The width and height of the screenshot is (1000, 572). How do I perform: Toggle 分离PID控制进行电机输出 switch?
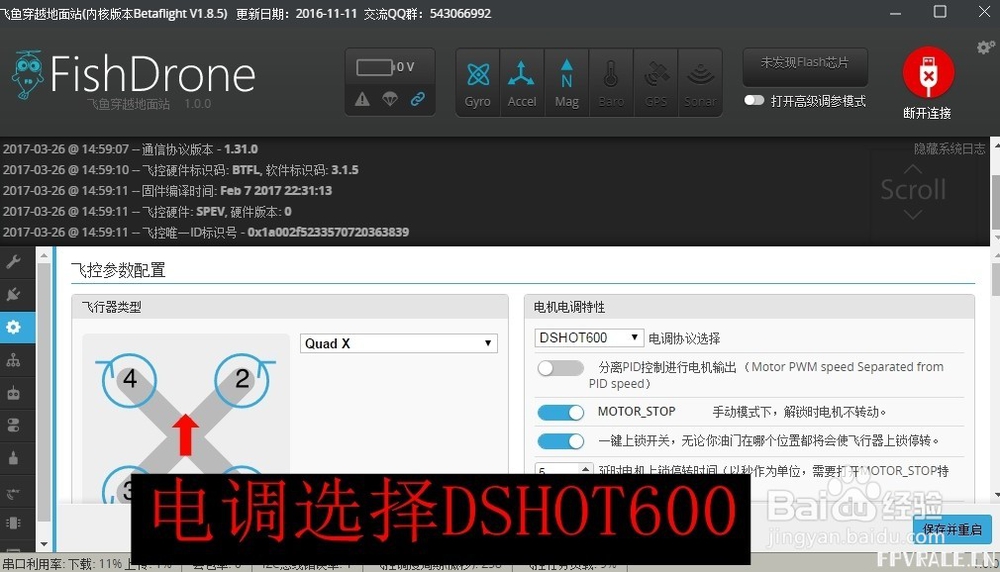pyautogui.click(x=560, y=368)
